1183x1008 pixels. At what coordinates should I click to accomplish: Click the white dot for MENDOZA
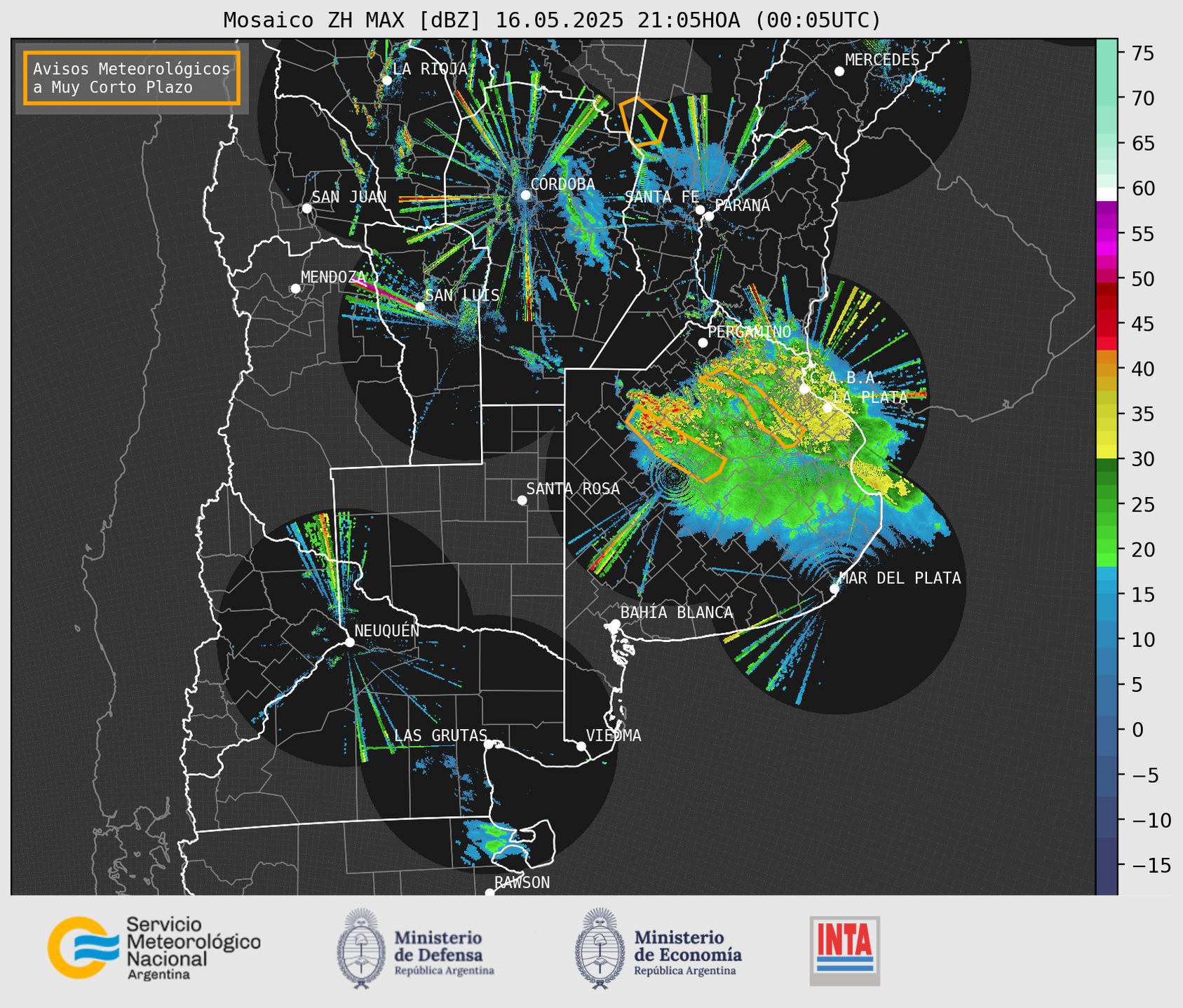coord(295,288)
